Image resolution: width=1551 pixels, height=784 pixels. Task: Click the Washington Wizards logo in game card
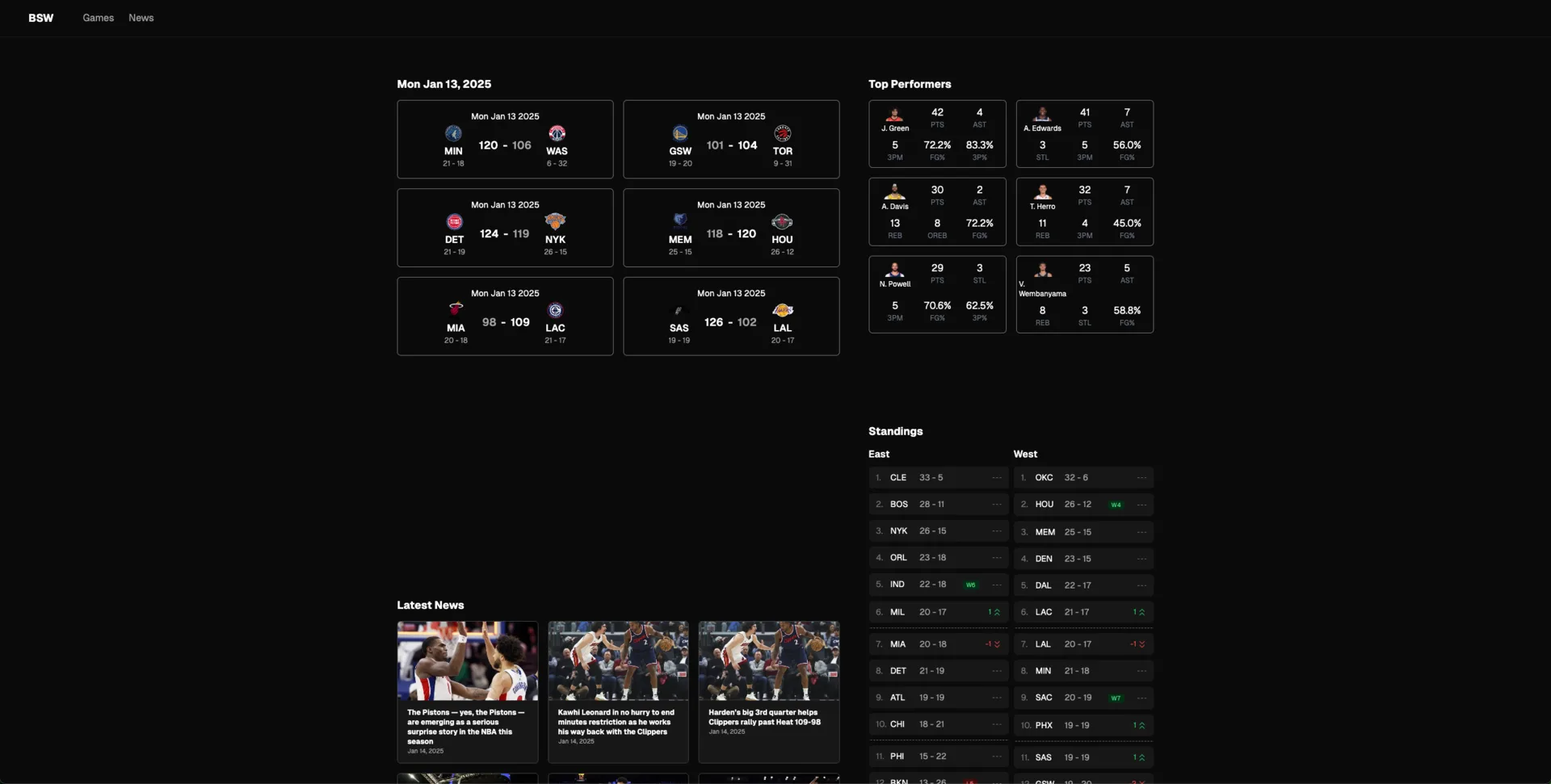(x=557, y=133)
